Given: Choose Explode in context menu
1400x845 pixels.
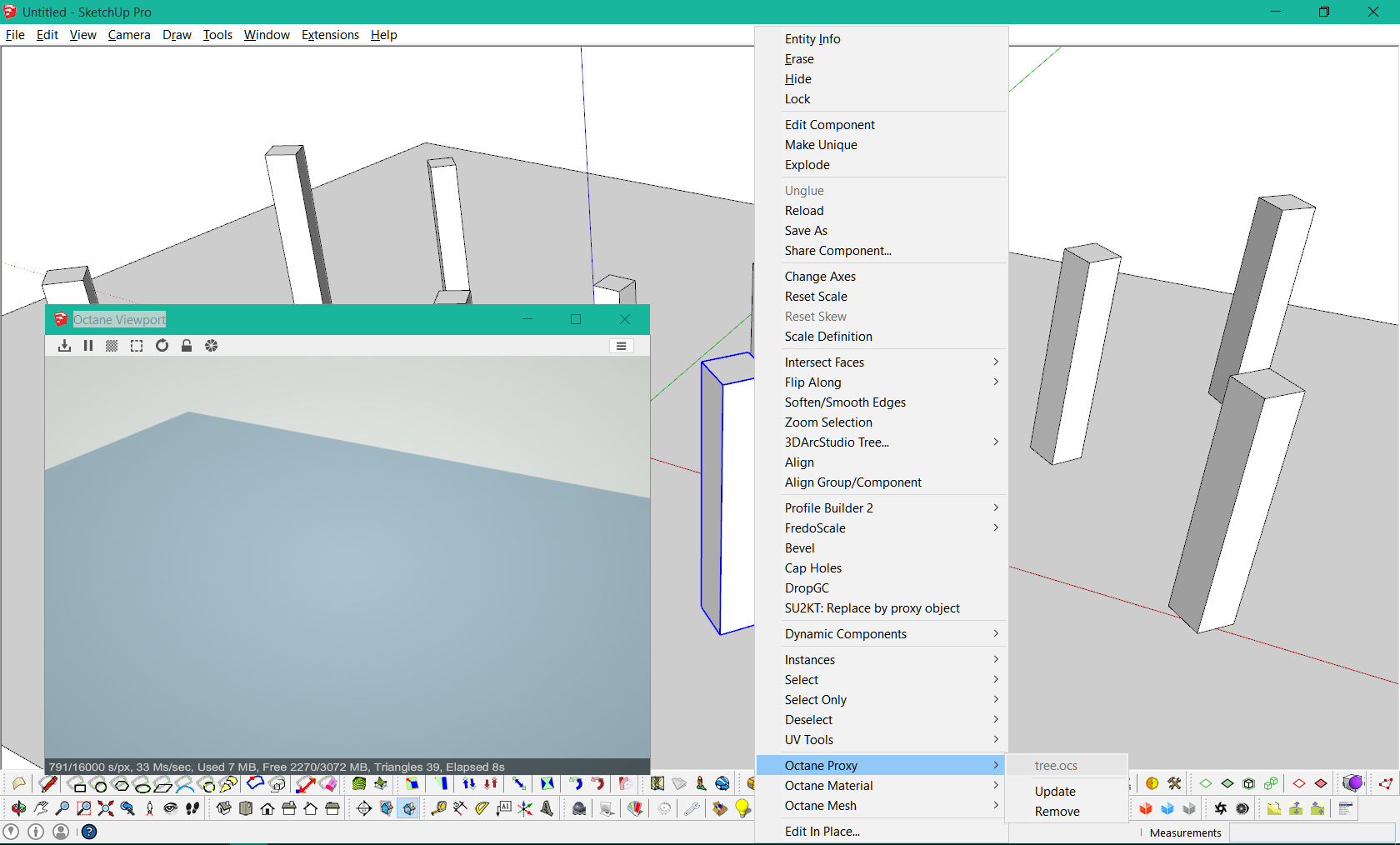Looking at the screenshot, I should (x=882, y=165).
